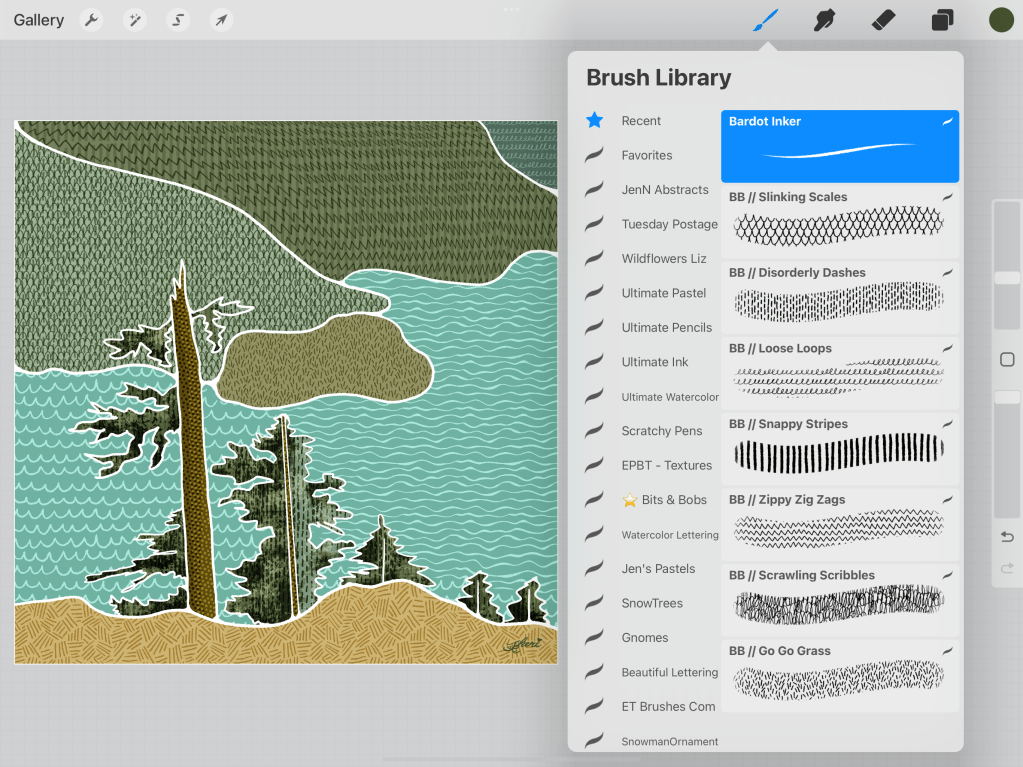The width and height of the screenshot is (1023, 767).
Task: Select the Eraser tool
Action: 883,20
